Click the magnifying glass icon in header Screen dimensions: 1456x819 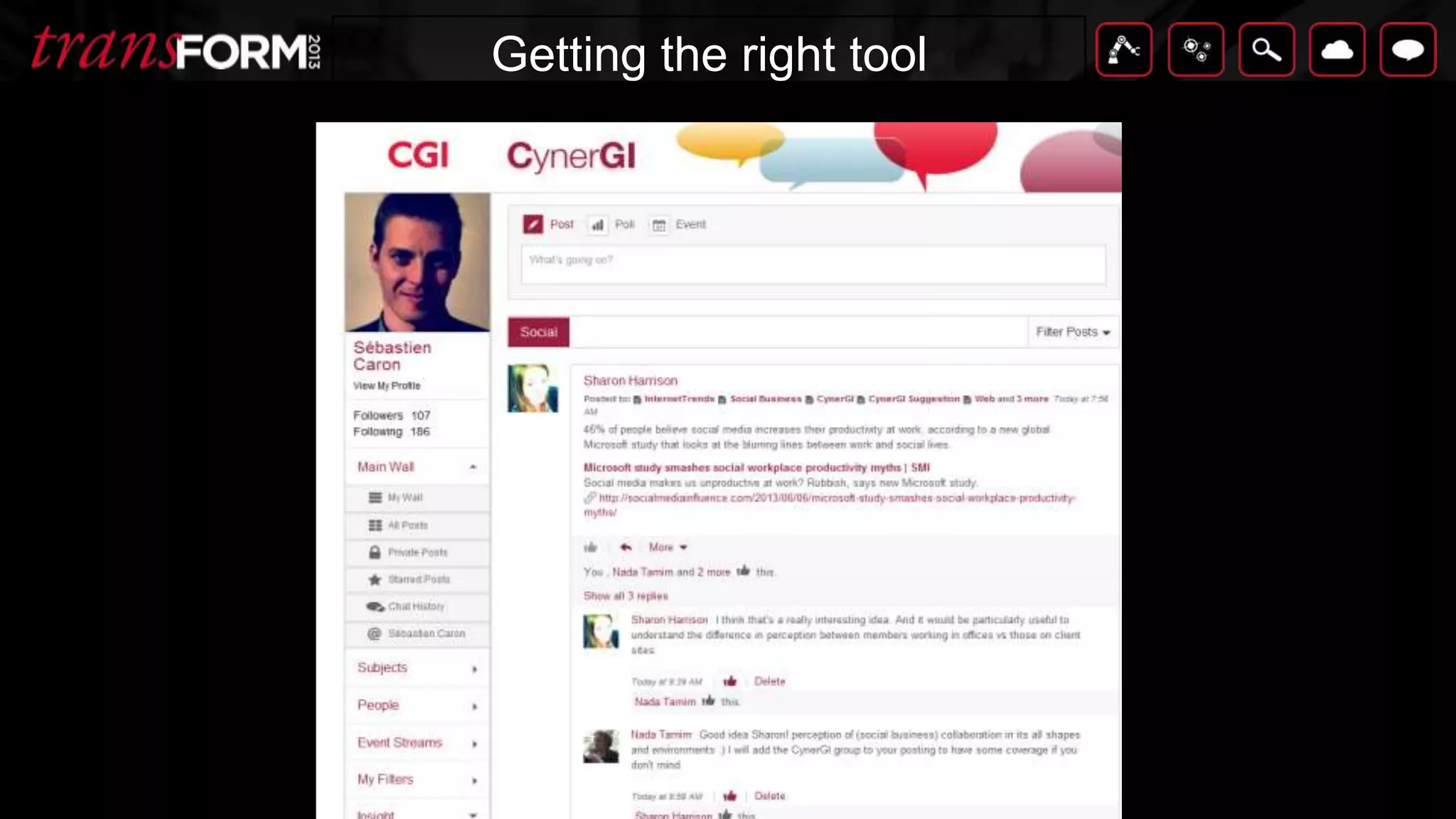[1266, 50]
